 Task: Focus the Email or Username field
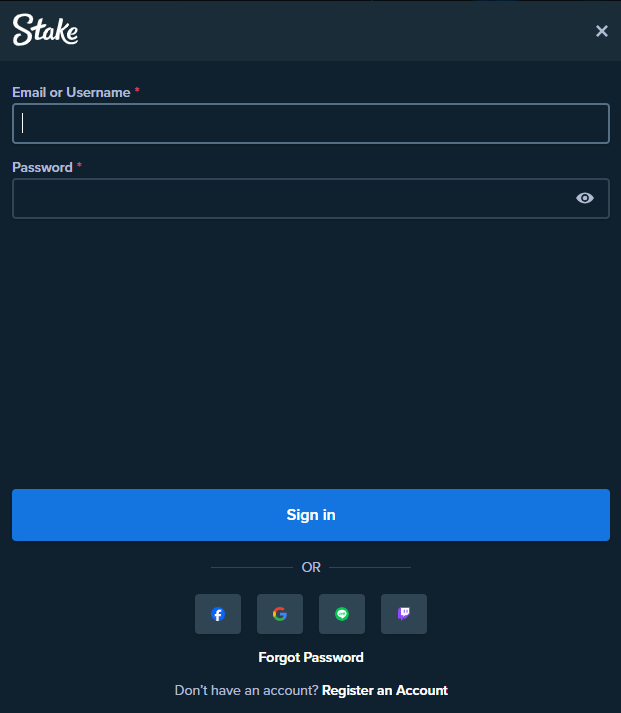point(310,124)
